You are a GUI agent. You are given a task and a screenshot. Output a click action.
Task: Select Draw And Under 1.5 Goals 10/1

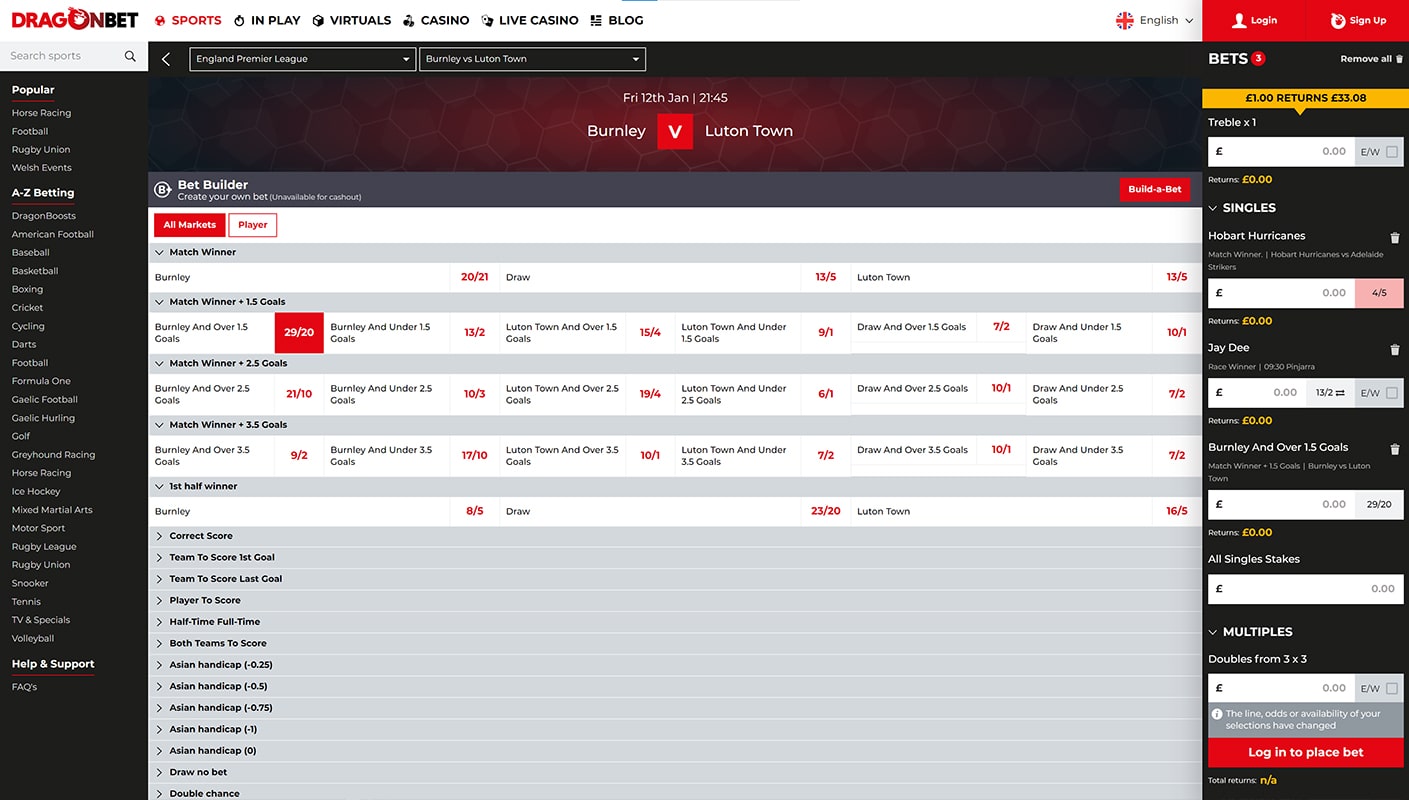(x=1177, y=333)
